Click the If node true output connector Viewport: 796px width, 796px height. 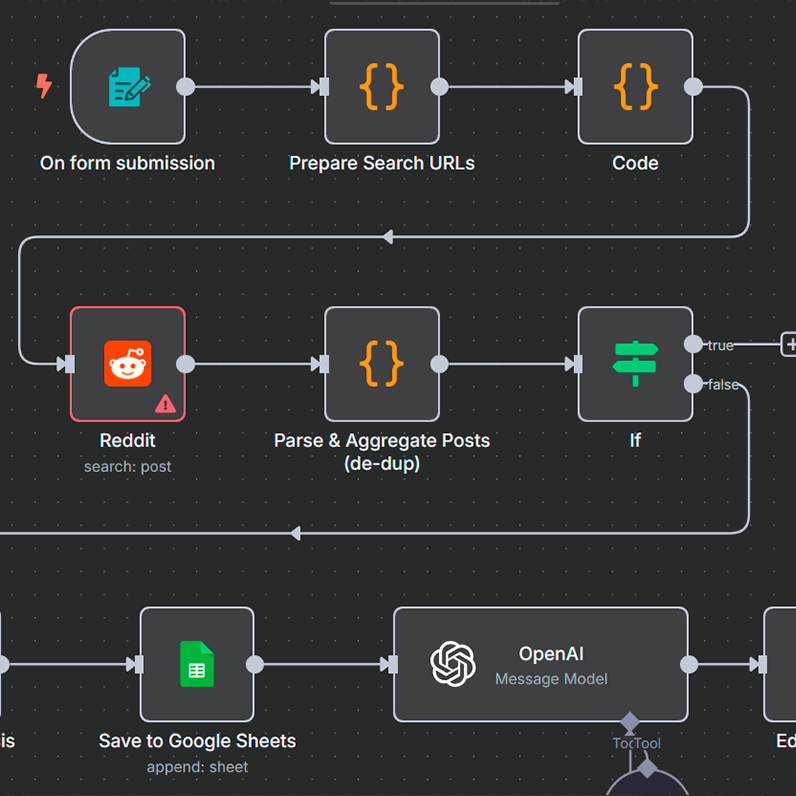(x=693, y=344)
